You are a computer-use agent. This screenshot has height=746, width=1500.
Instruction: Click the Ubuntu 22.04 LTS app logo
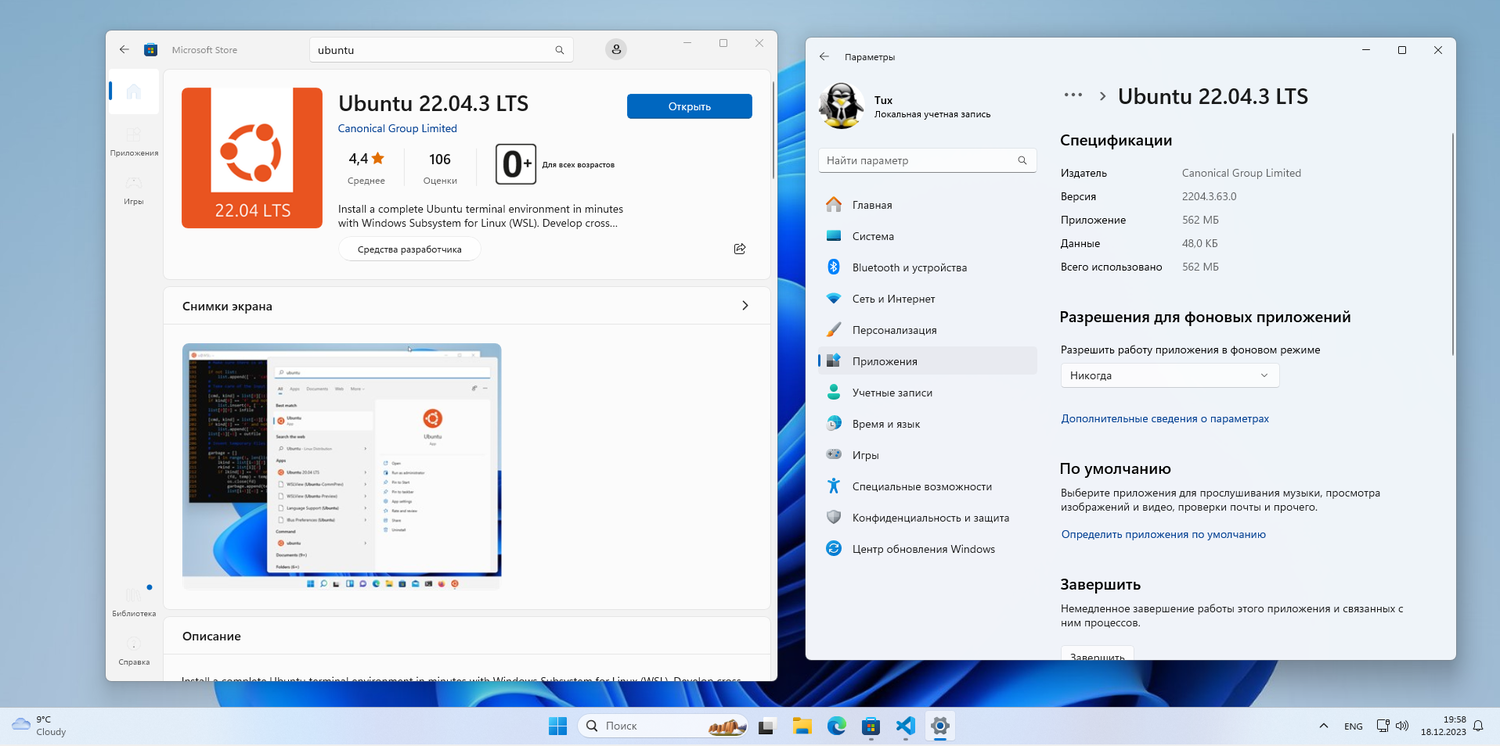pyautogui.click(x=252, y=158)
